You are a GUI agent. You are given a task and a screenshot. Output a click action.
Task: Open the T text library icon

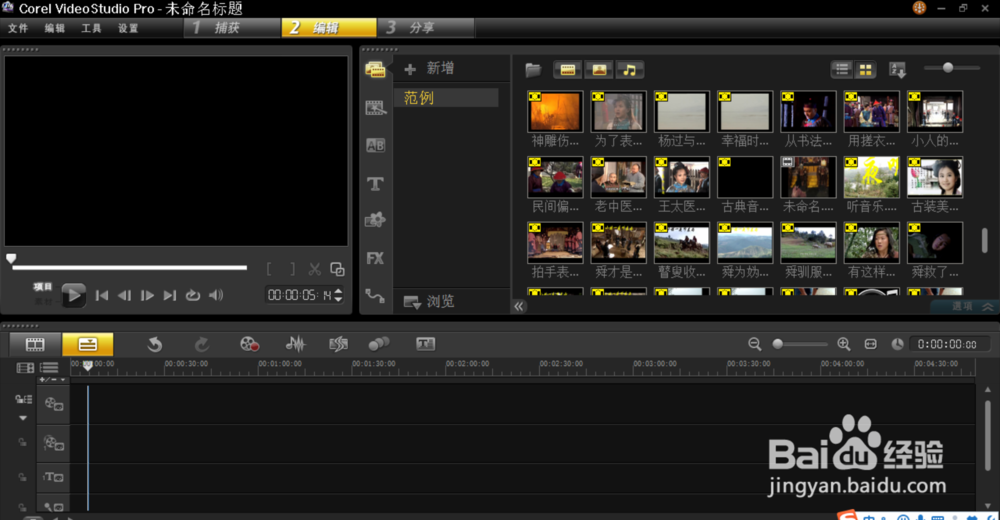pyautogui.click(x=375, y=184)
